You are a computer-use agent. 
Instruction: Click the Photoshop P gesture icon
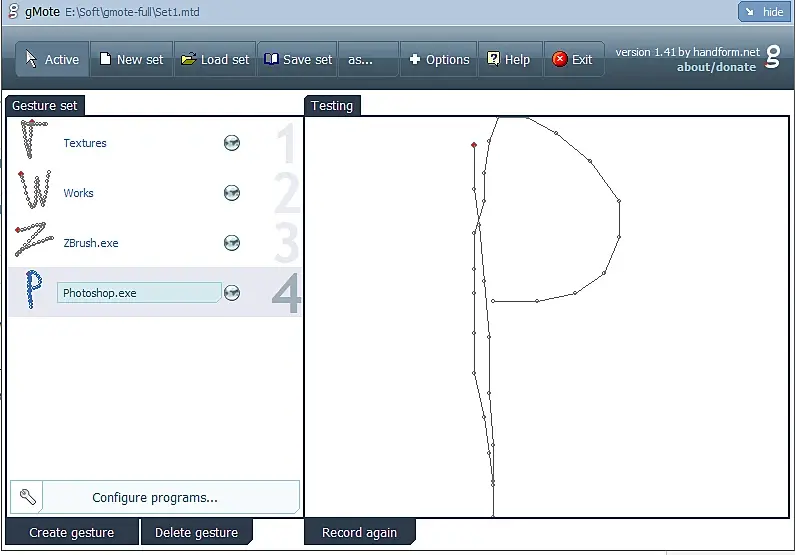[x=33, y=289]
